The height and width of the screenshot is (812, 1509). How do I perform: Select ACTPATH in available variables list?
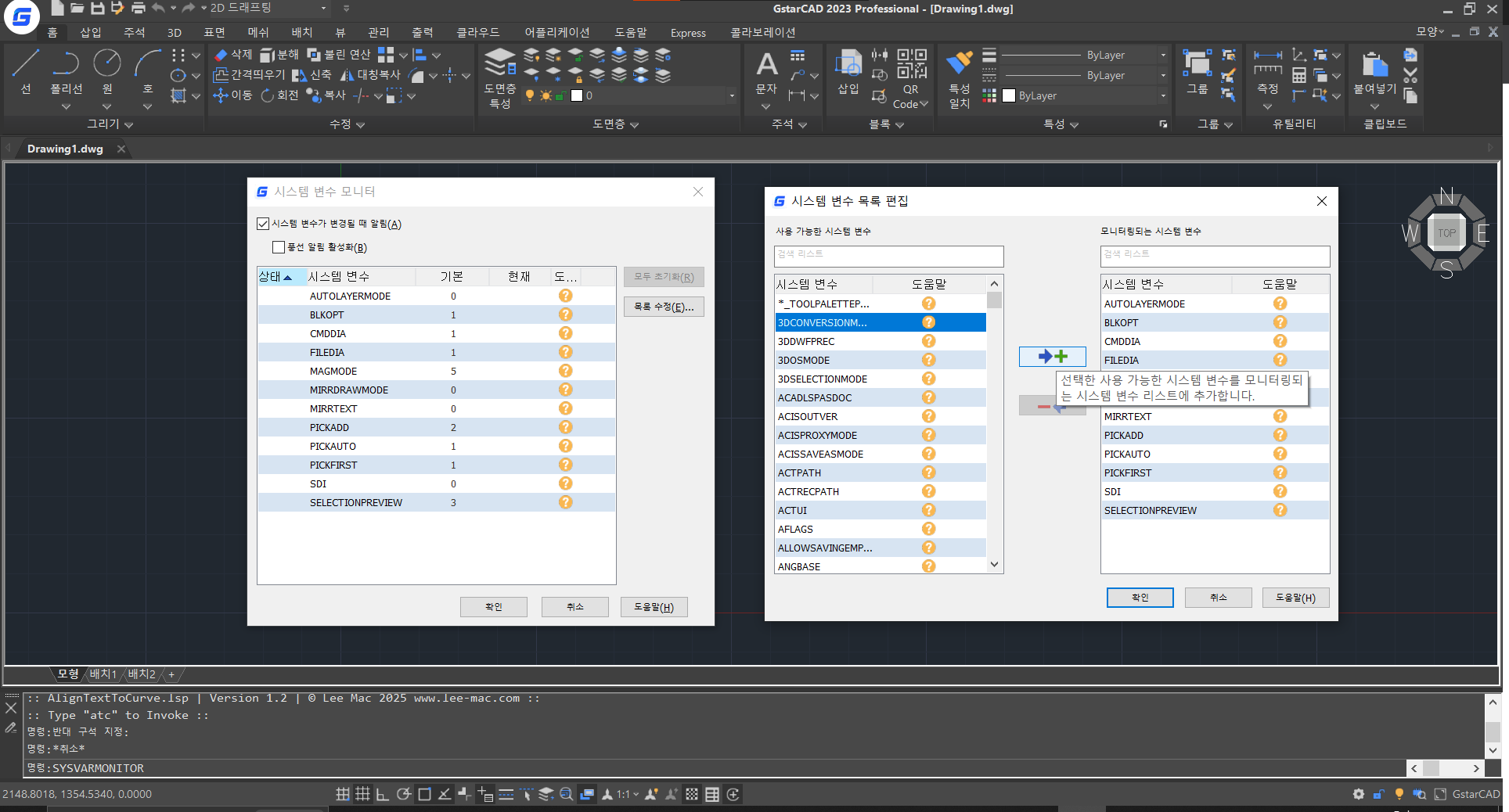pyautogui.click(x=881, y=472)
